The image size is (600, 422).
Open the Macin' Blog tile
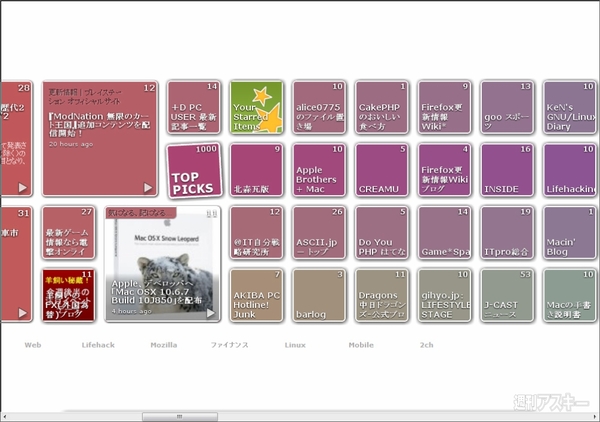pyautogui.click(x=570, y=233)
